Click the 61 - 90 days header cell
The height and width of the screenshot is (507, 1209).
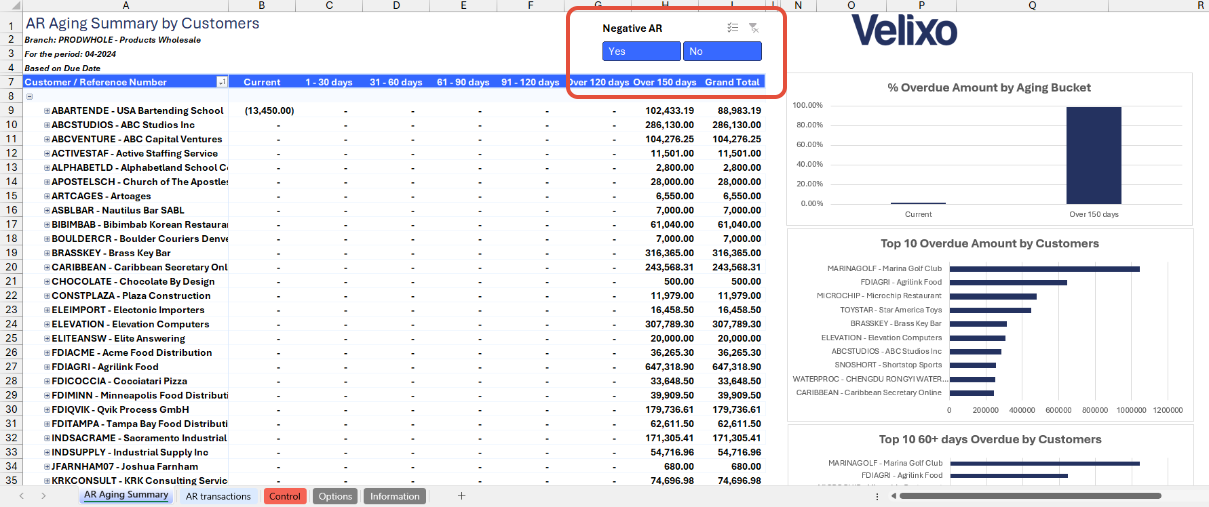pyautogui.click(x=464, y=82)
